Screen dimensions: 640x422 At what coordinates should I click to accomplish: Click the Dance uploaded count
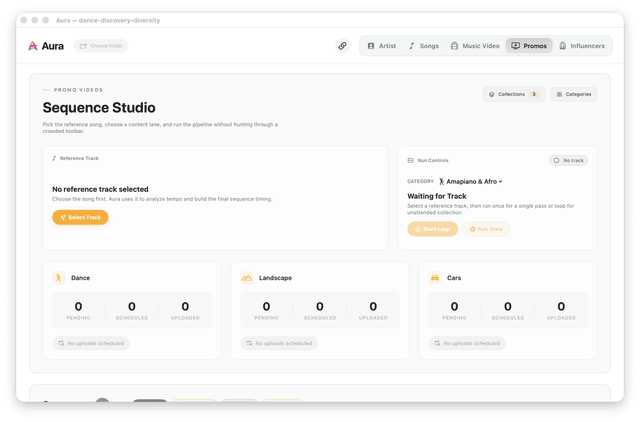[x=185, y=306]
